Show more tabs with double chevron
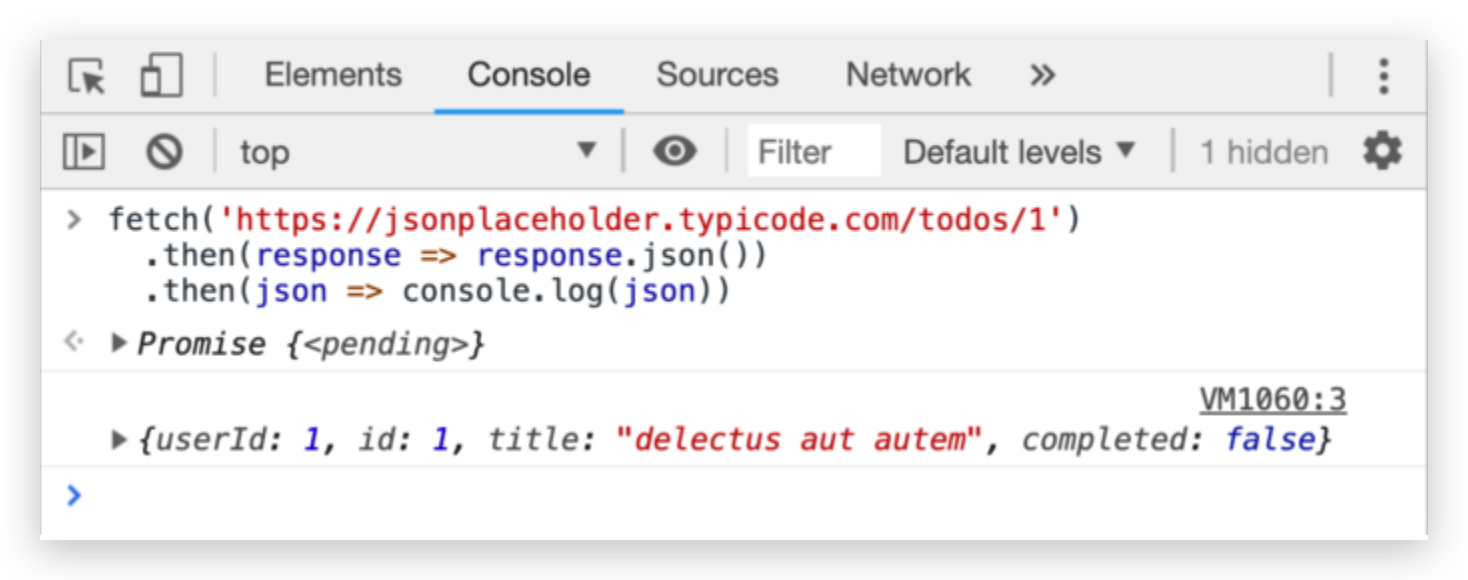Image resolution: width=1468 pixels, height=580 pixels. click(x=1042, y=76)
